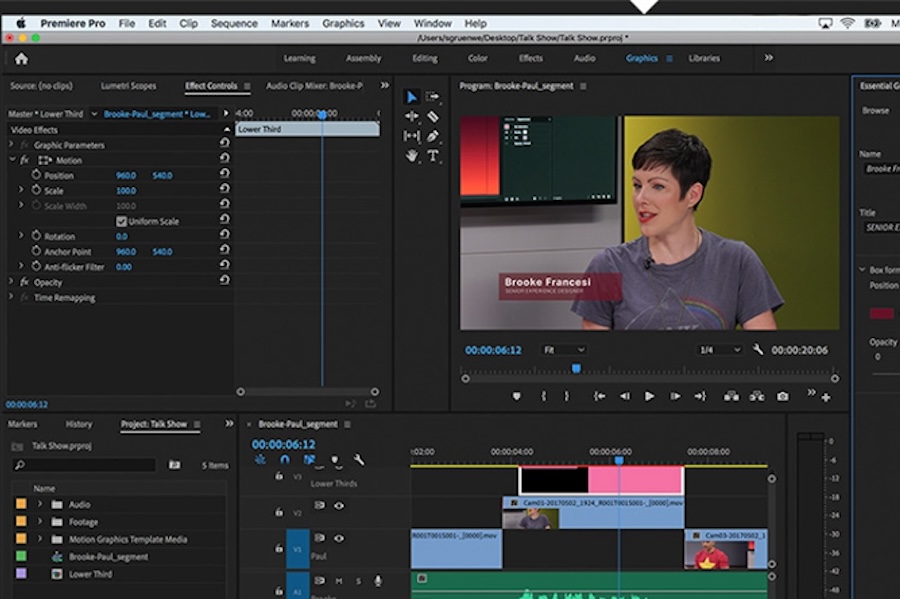Open the Graphics menu
The height and width of the screenshot is (599, 900).
343,24
